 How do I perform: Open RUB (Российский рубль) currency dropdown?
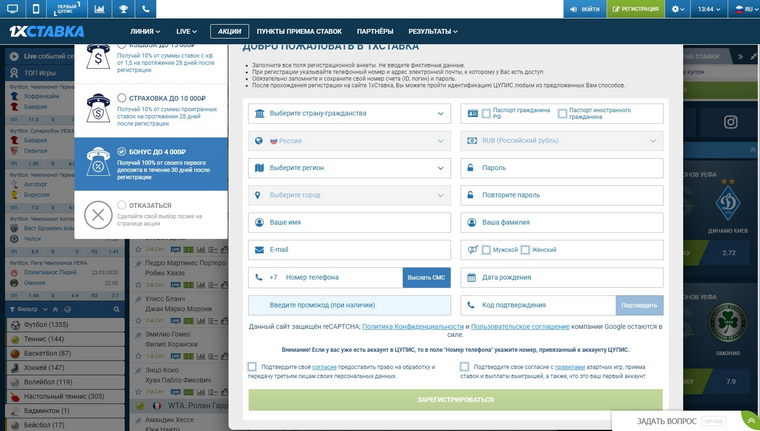coord(562,141)
